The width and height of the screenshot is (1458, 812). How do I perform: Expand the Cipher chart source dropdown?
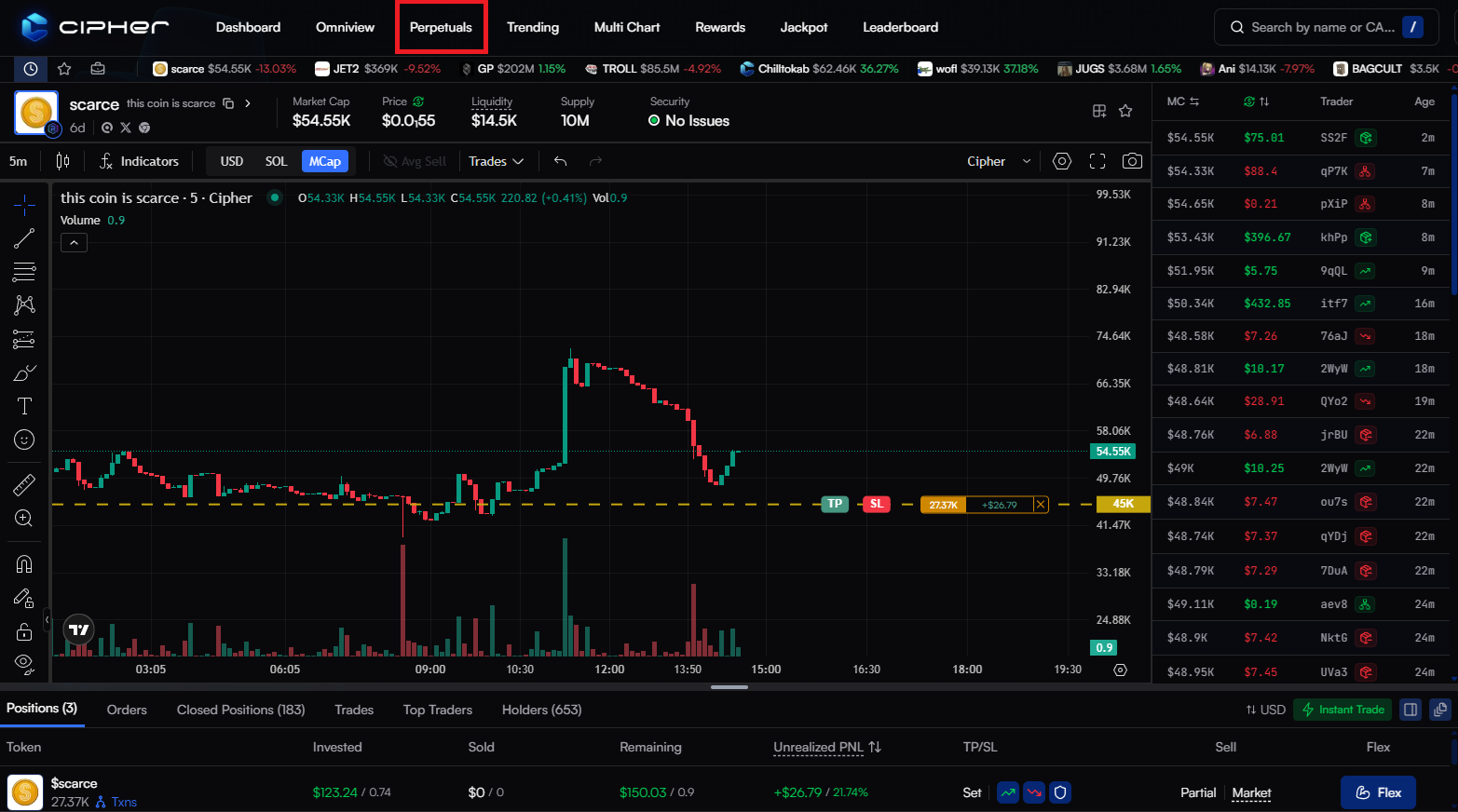click(999, 161)
